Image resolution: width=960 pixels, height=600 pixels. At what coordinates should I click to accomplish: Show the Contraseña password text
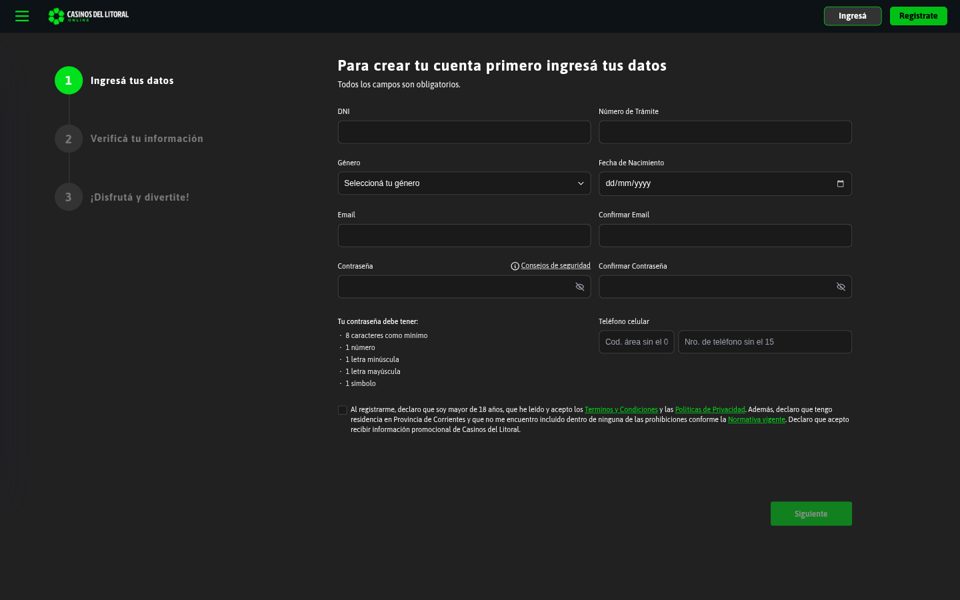point(579,287)
